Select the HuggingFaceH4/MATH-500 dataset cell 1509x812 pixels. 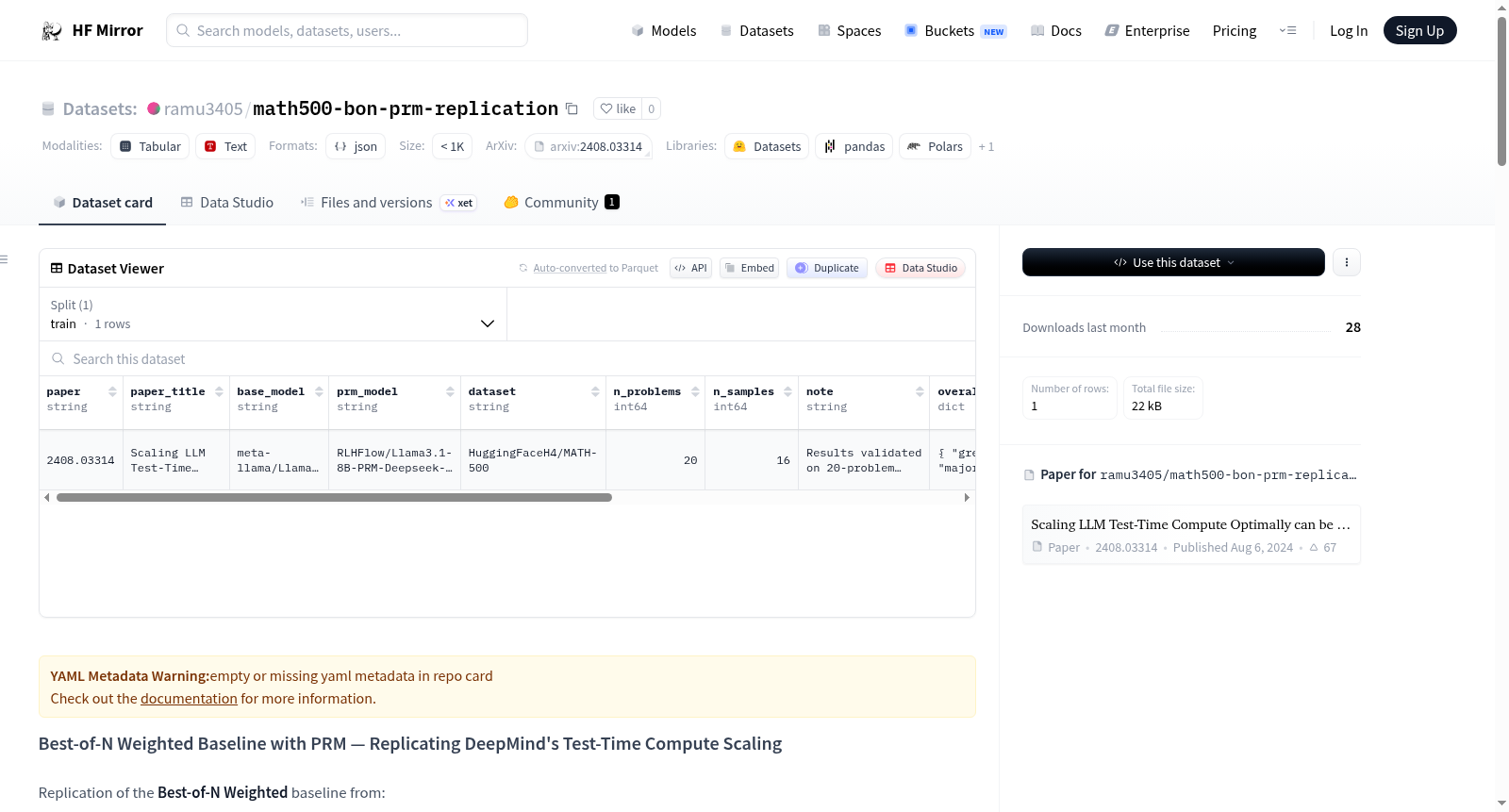click(x=533, y=460)
